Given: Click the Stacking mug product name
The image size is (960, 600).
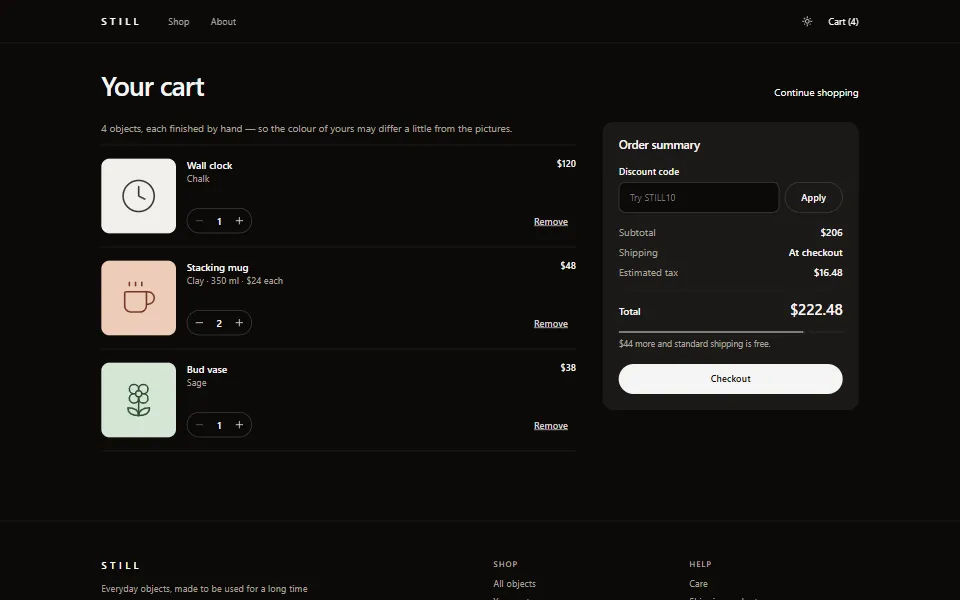Looking at the screenshot, I should (x=217, y=268).
